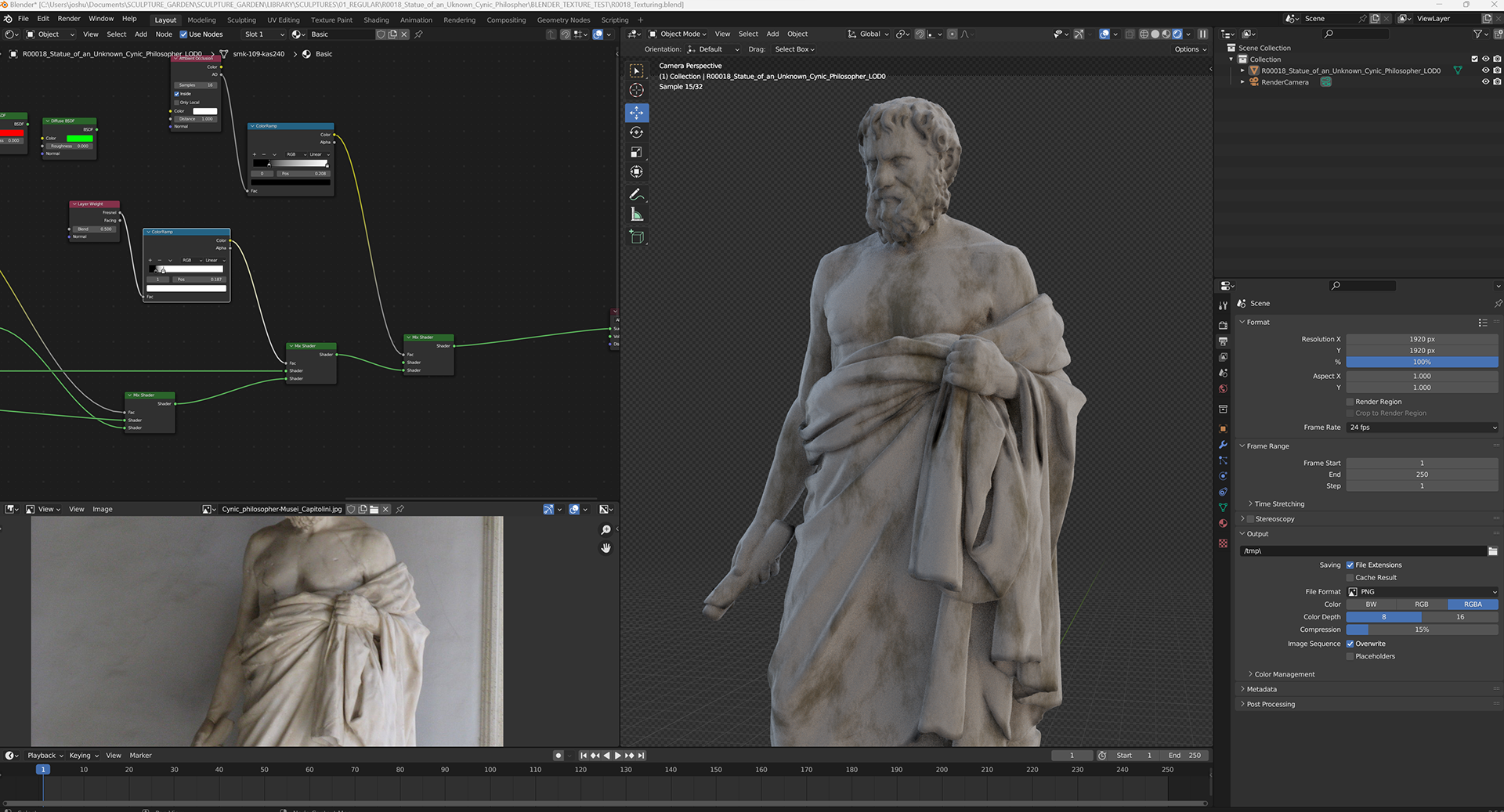
Task: Select the Annotate pencil tool
Action: point(636,194)
